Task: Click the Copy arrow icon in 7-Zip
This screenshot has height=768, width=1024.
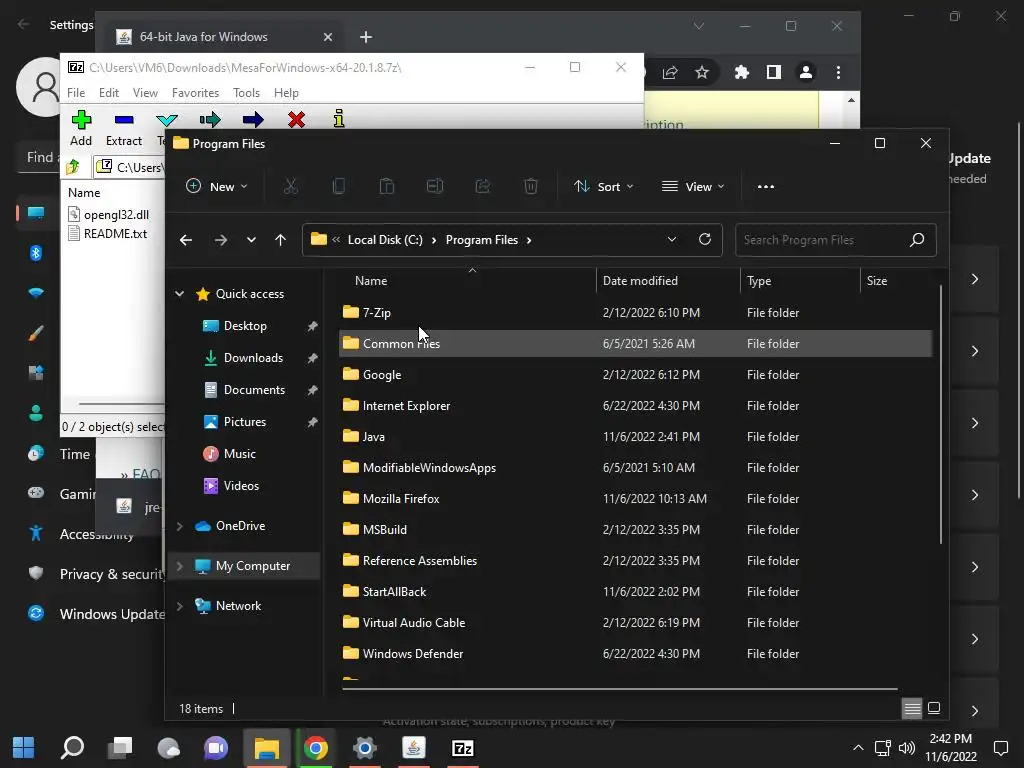Action: [210, 119]
